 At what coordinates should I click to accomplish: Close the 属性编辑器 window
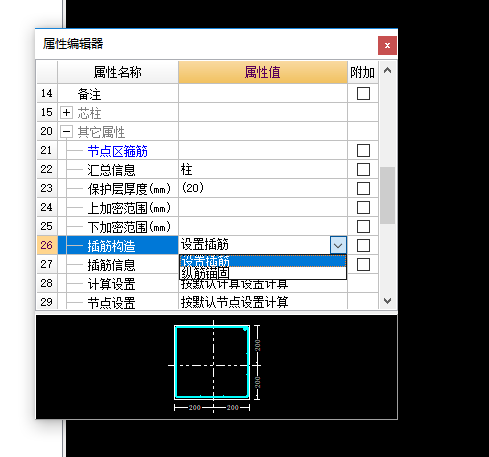pos(387,45)
